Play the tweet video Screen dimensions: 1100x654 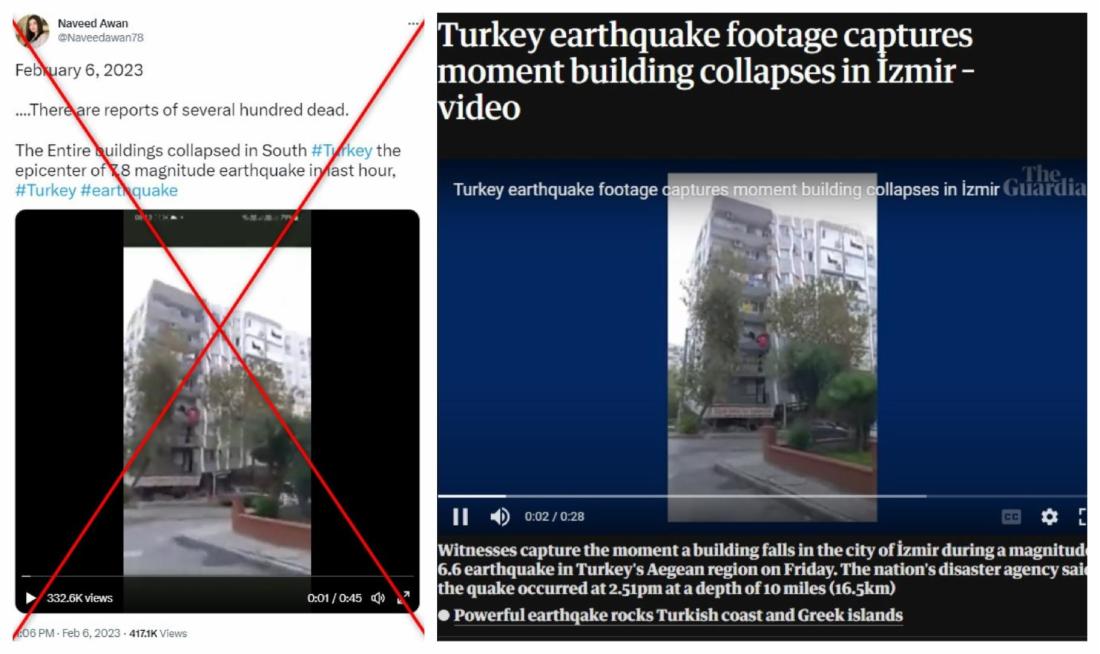[x=30, y=598]
